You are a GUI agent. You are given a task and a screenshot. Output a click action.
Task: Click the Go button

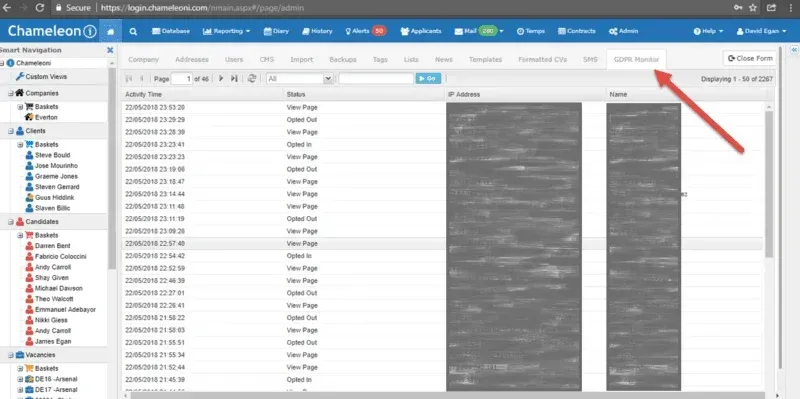[x=428, y=79]
